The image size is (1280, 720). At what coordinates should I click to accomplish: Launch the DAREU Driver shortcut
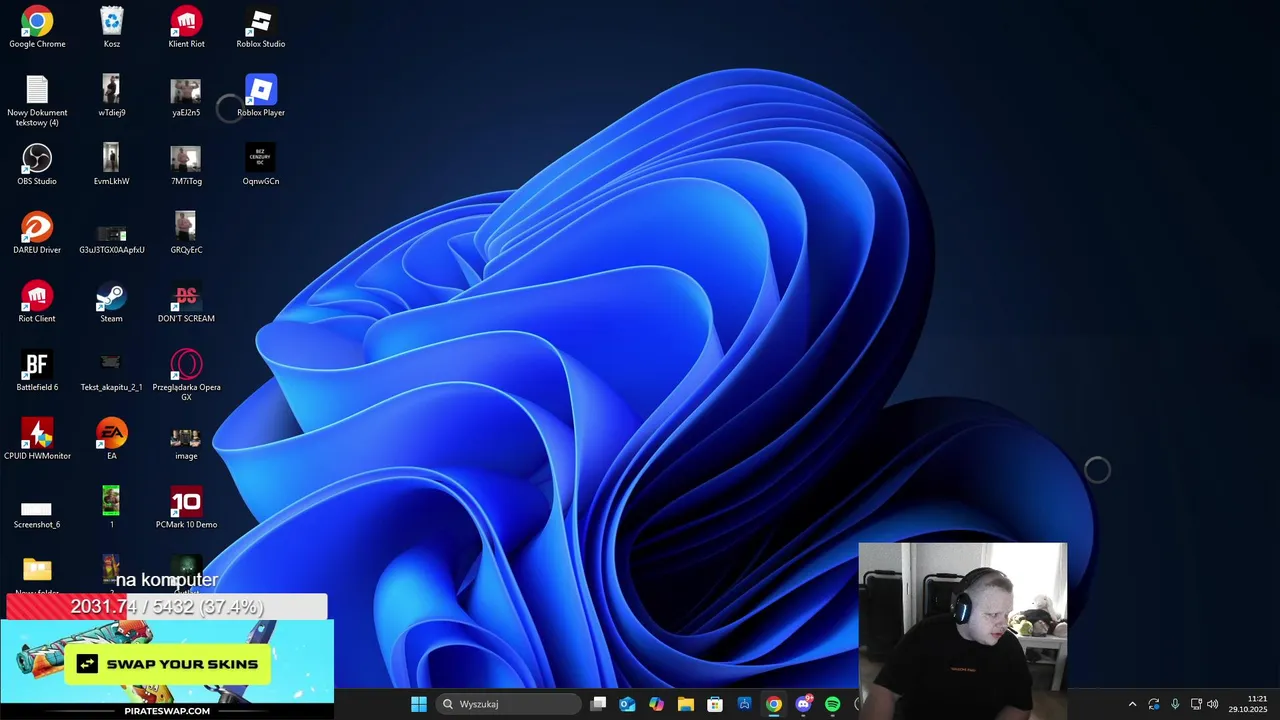[x=37, y=233]
